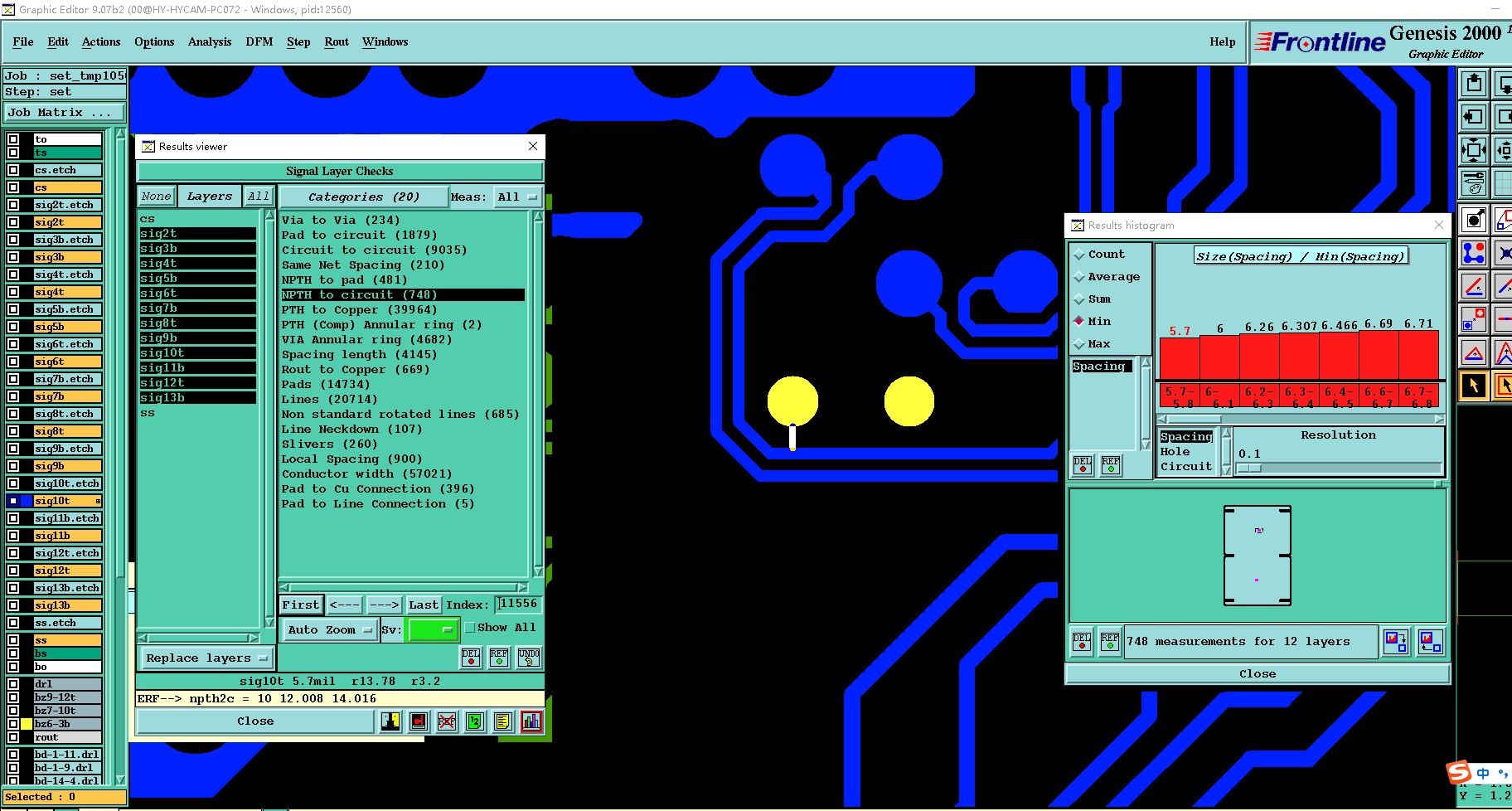Screen dimensions: 1512x811
Task: Close the Results histogram via Close button
Action: coord(1258,674)
